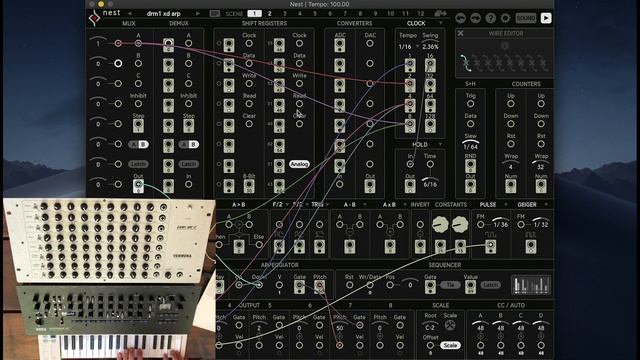Adjust the Hold Time 6/16 knob
The image size is (640, 360).
(430, 182)
